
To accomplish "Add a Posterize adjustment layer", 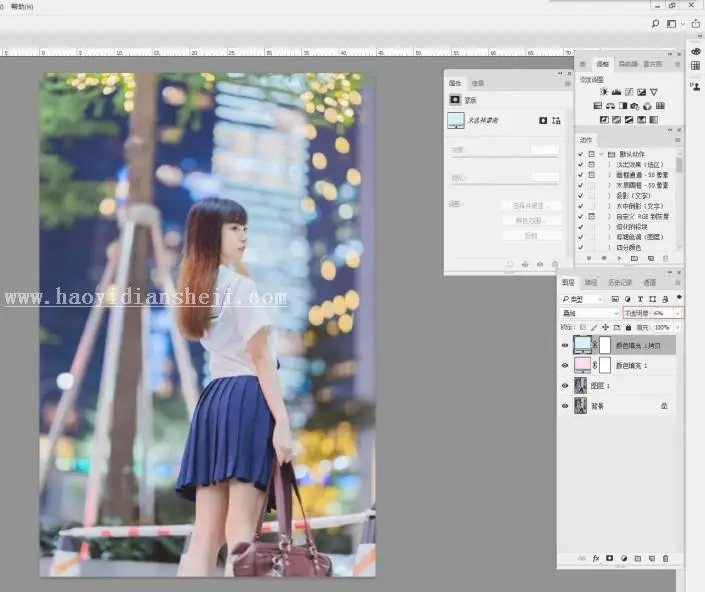I will 616,120.
